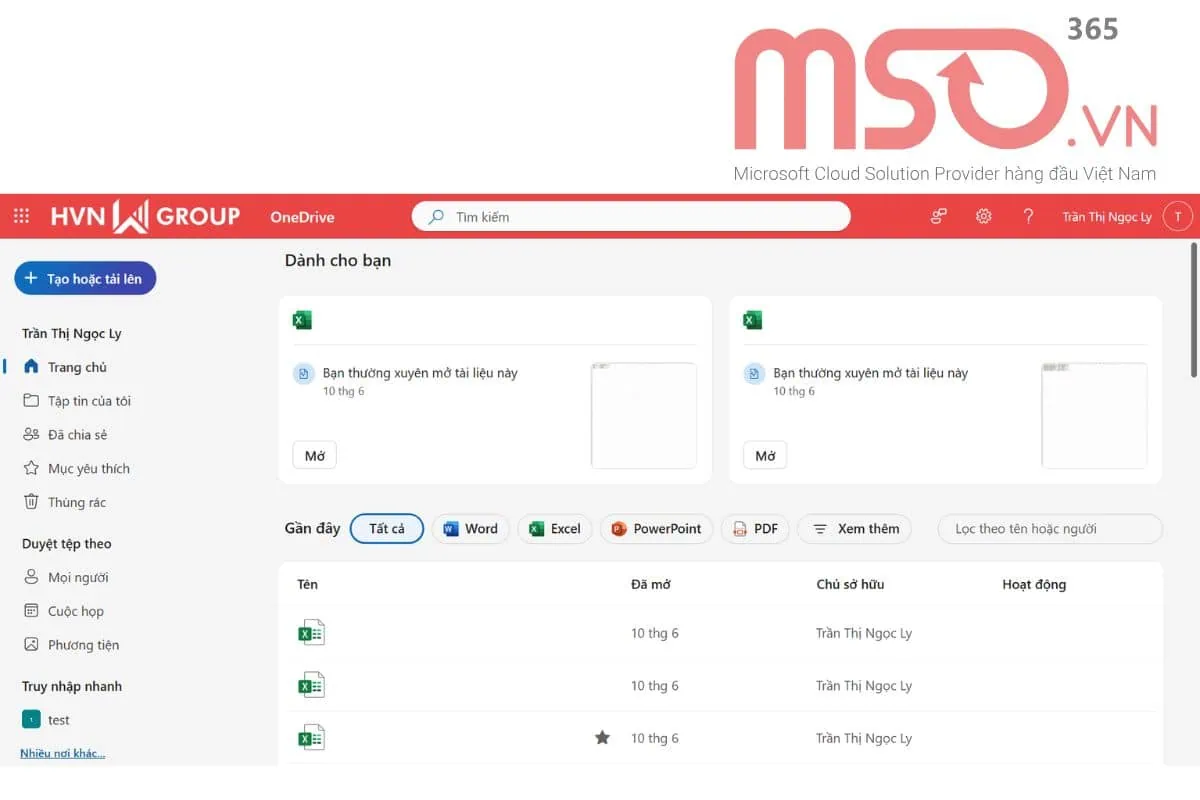Filter recent files by PowerPoint
Screen dimensions: 1200x800
pyautogui.click(x=656, y=529)
